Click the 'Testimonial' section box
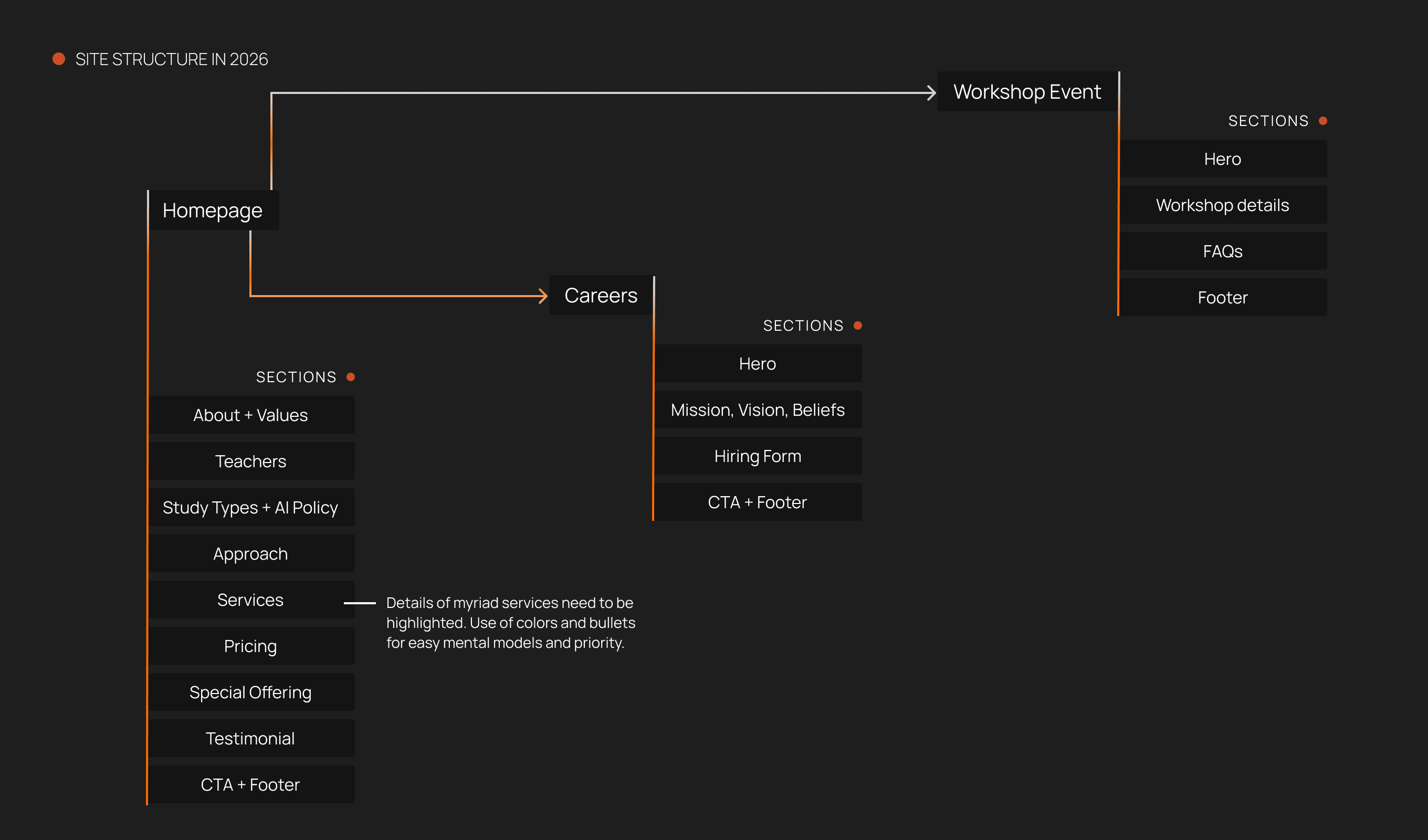The height and width of the screenshot is (840, 1428). tap(251, 739)
